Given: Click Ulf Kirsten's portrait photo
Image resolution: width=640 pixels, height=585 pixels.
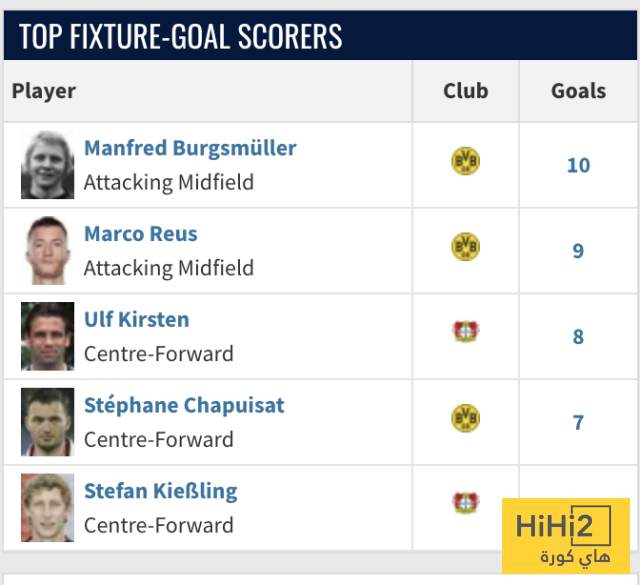Looking at the screenshot, I should 48,337.
